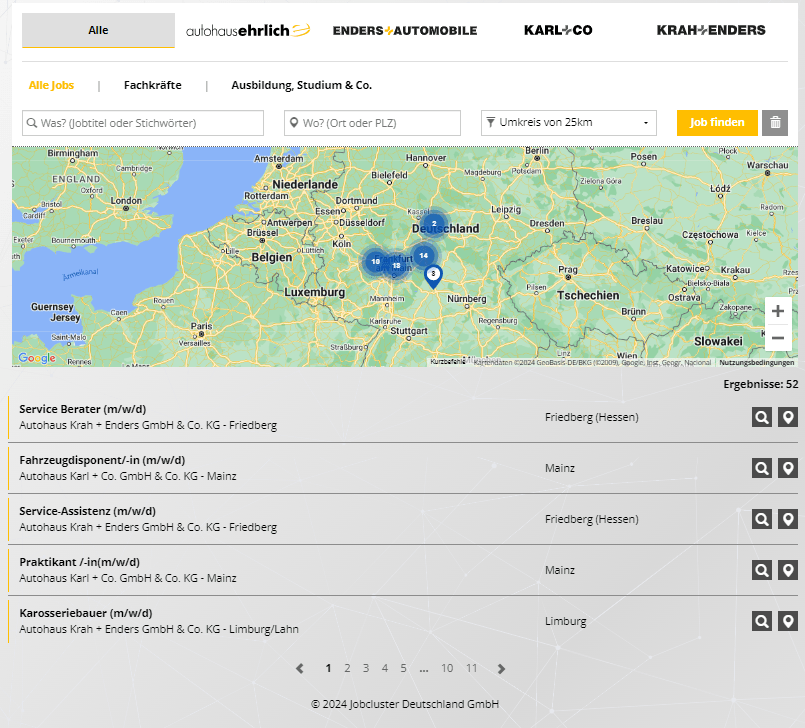Select the Alle company tab
This screenshot has height=728, width=805.
pyautogui.click(x=98, y=30)
